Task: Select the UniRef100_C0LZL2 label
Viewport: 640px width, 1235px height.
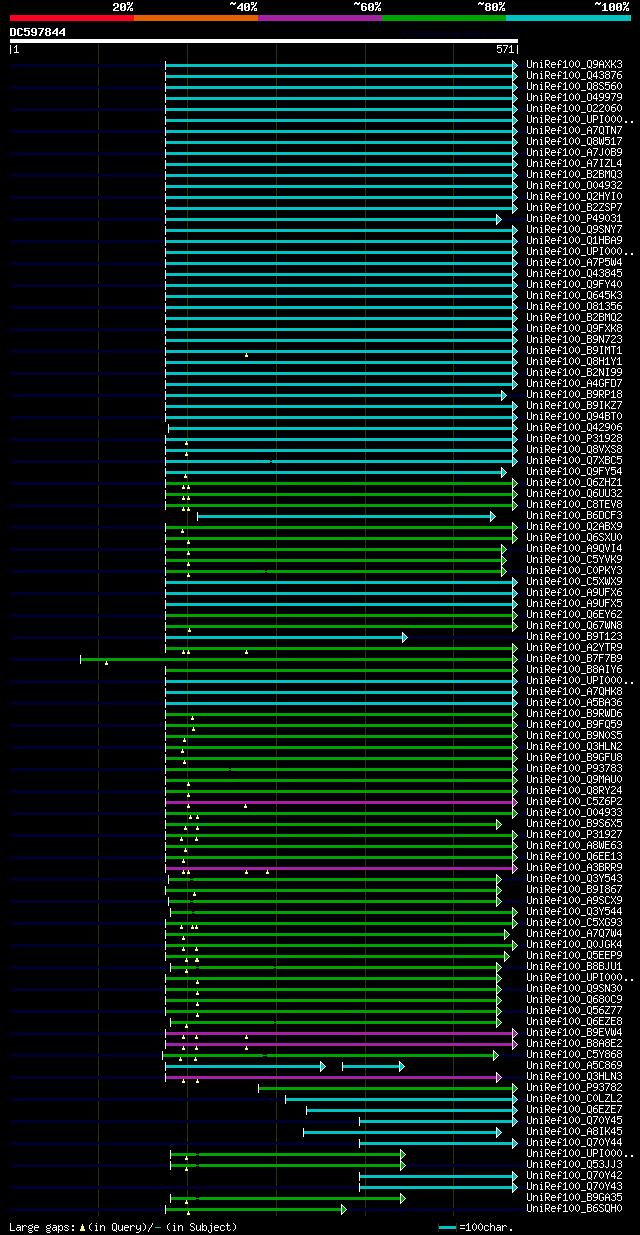Action: (574, 1098)
